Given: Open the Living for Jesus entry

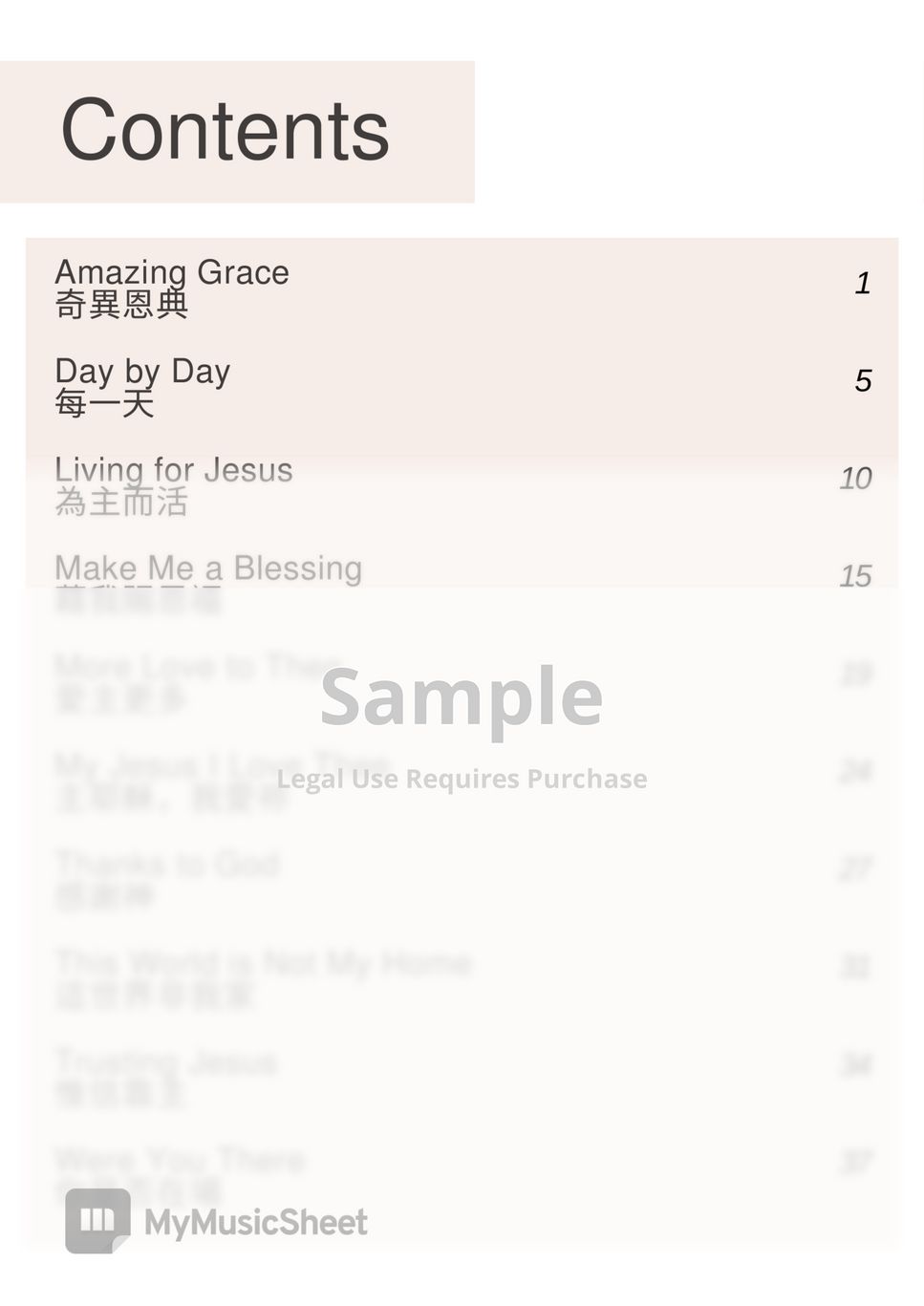Looking at the screenshot, I should pyautogui.click(x=173, y=469).
